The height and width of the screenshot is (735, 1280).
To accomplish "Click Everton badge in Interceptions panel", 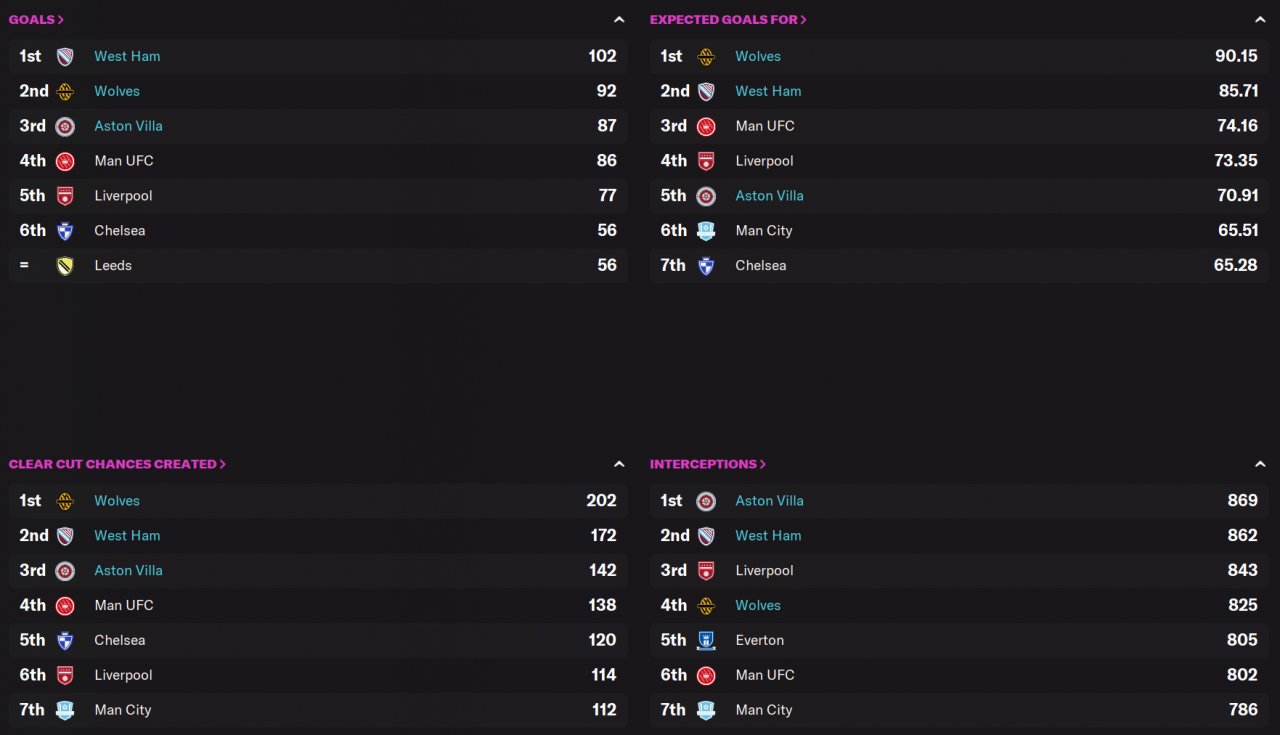I will [x=706, y=641].
